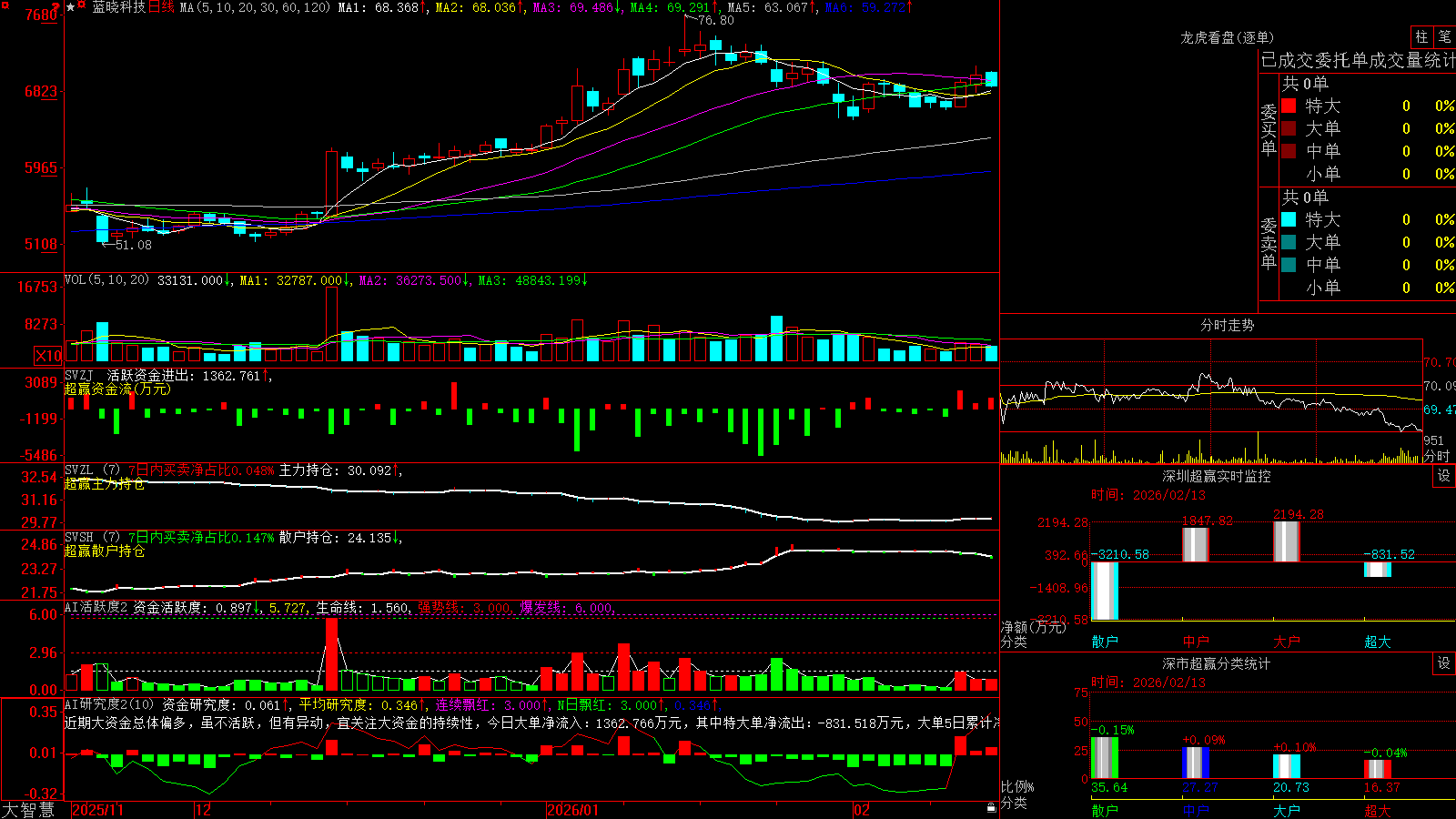Click the SVZJ indicator name
This screenshot has width=1456, height=819.
(x=79, y=375)
